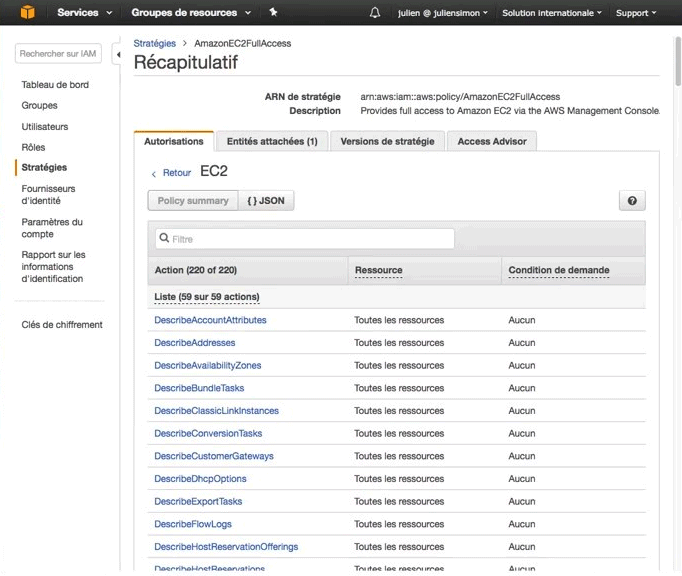Viewport: 682px width, 576px height.
Task: Open Rôles in the sidebar
Action: (x=33, y=147)
